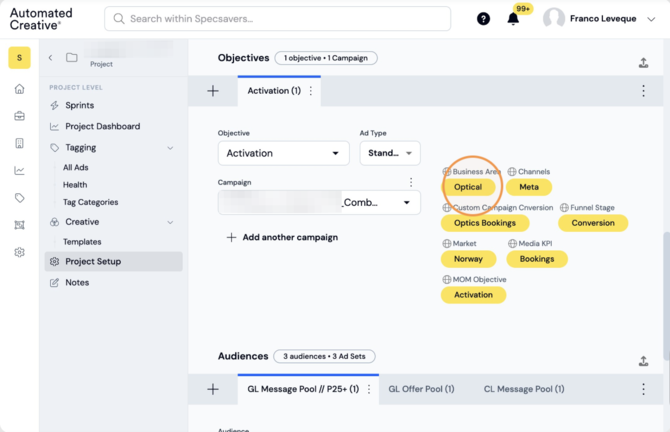Image resolution: width=670 pixels, height=432 pixels.
Task: Click the Activation MOM Objective tag
Action: pyautogui.click(x=473, y=294)
